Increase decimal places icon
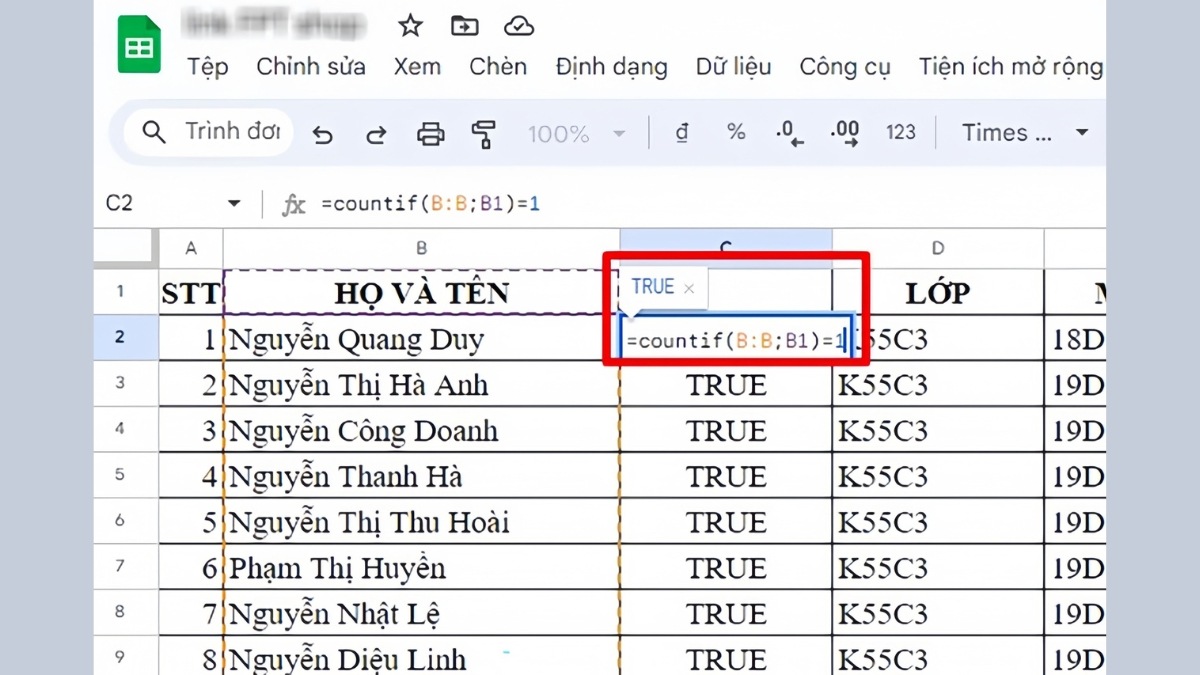Image resolution: width=1200 pixels, height=675 pixels. click(845, 133)
